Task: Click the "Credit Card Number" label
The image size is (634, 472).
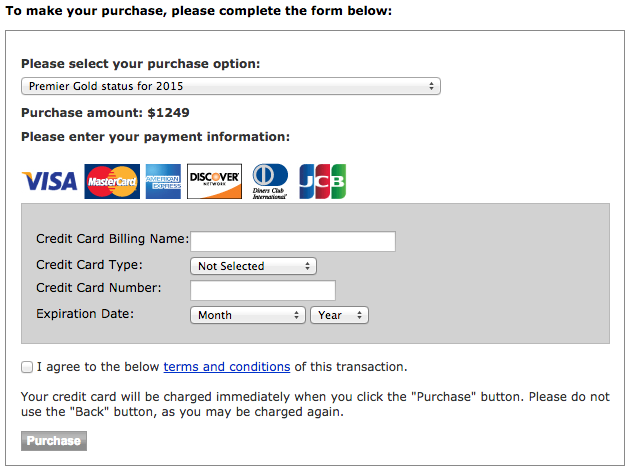Action: coord(98,288)
